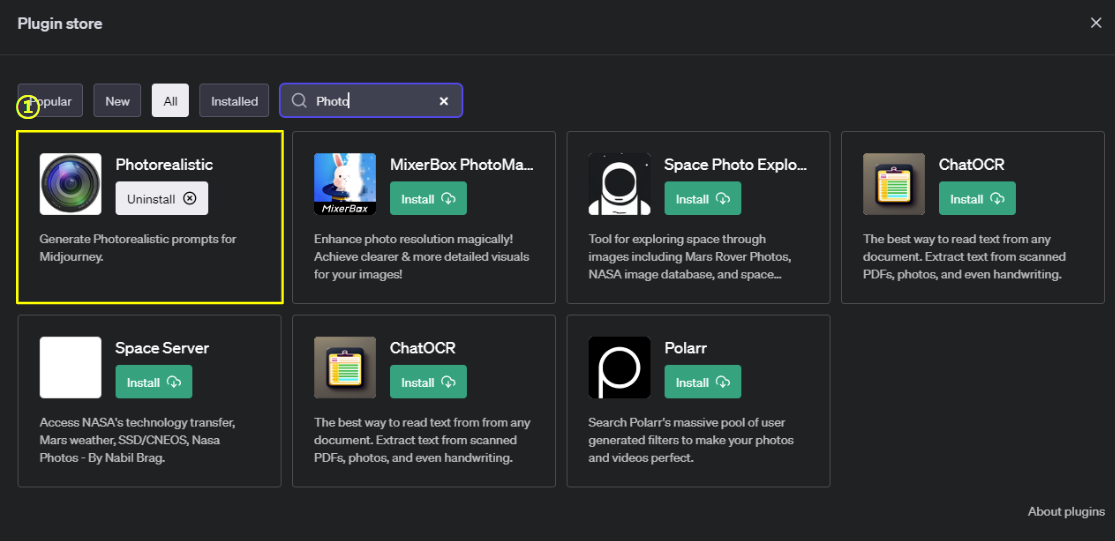The image size is (1115, 541).
Task: Click the Space Photo Explo... title
Action: pos(736,164)
